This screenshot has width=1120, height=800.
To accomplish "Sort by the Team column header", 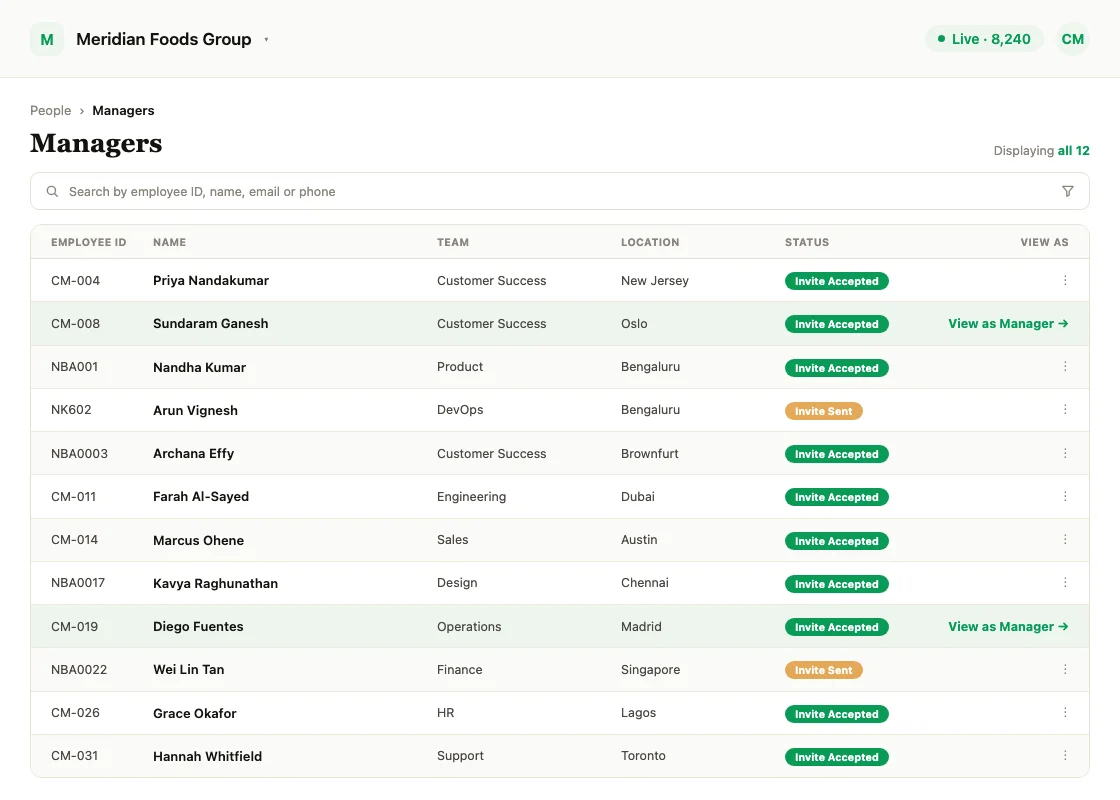I will (x=453, y=242).
